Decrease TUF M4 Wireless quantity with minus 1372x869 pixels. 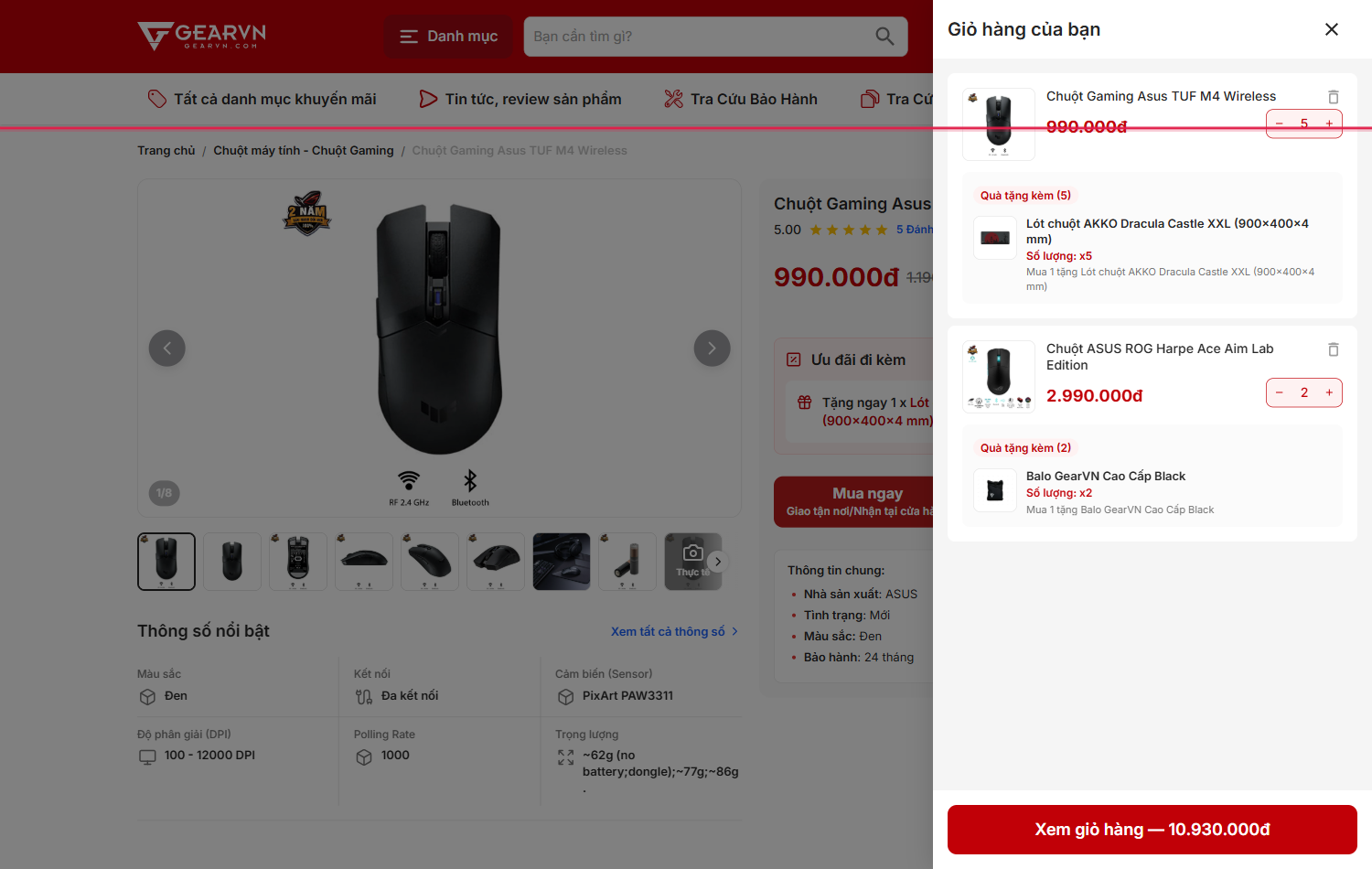point(1280,123)
